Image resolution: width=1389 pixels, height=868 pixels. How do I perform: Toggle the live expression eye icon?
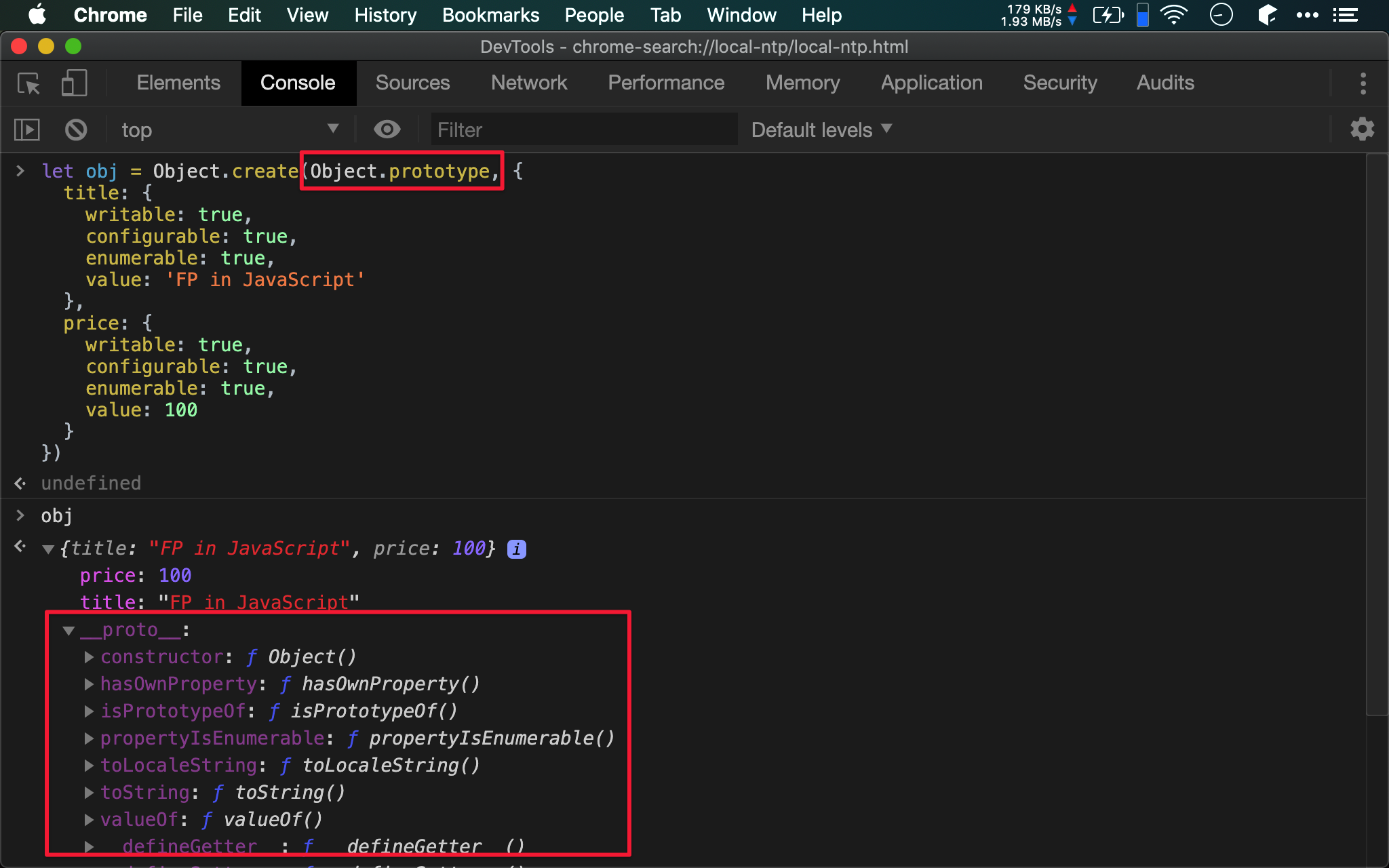tap(387, 130)
